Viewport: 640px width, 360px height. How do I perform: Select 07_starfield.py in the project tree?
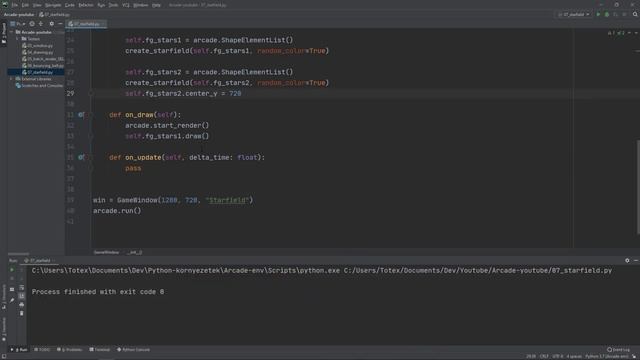click(38, 72)
